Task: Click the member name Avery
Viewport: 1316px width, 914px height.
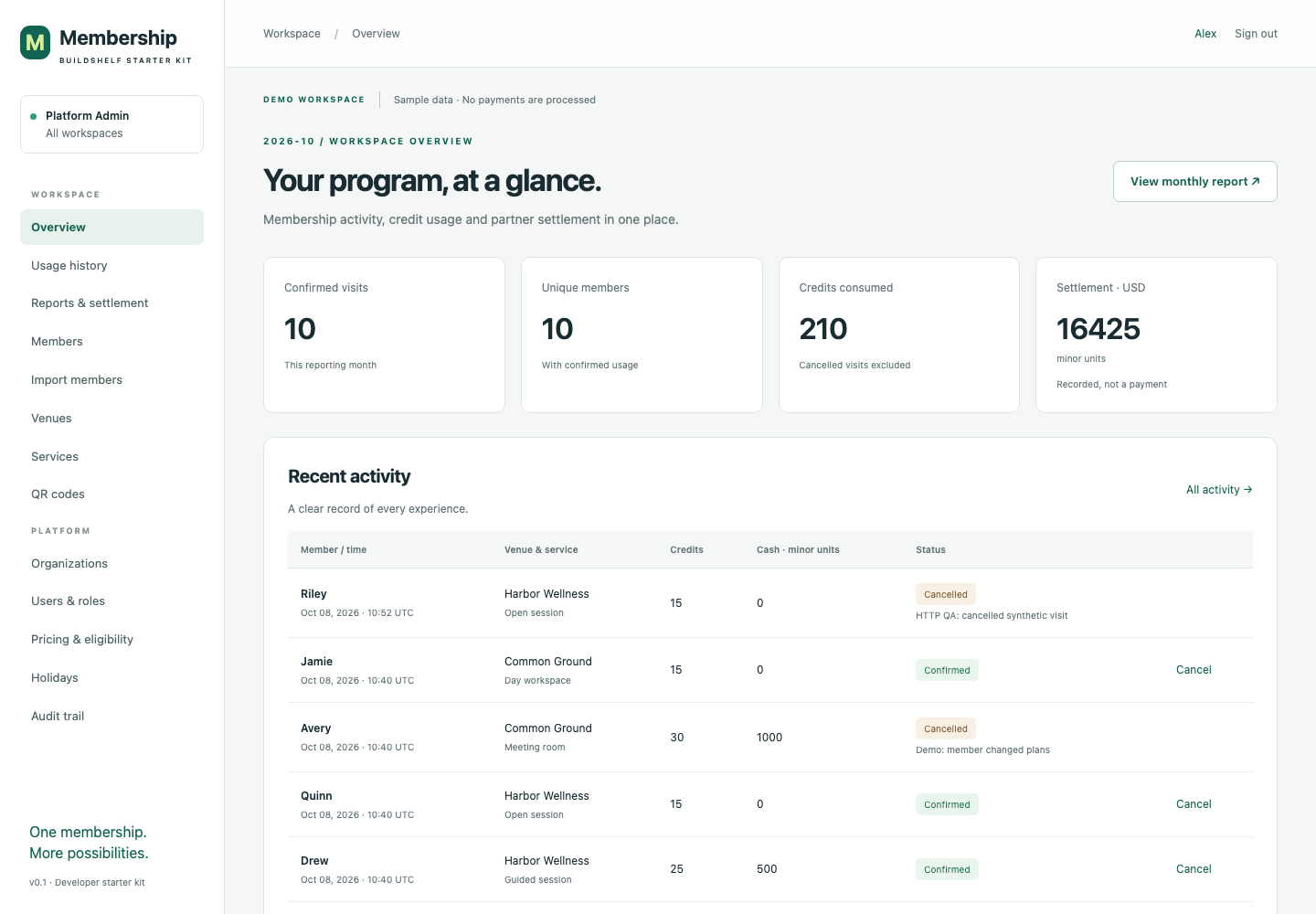Action: pos(315,728)
